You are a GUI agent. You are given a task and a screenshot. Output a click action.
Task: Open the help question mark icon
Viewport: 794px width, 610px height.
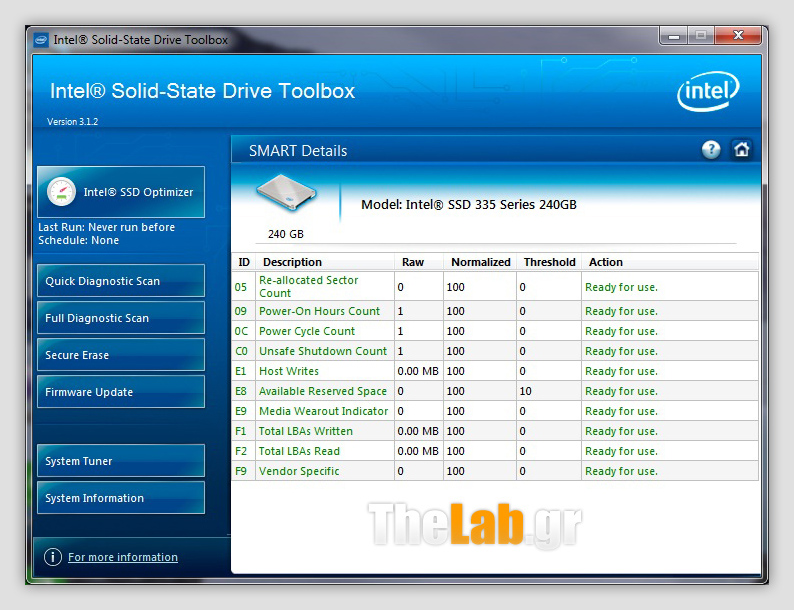click(711, 150)
